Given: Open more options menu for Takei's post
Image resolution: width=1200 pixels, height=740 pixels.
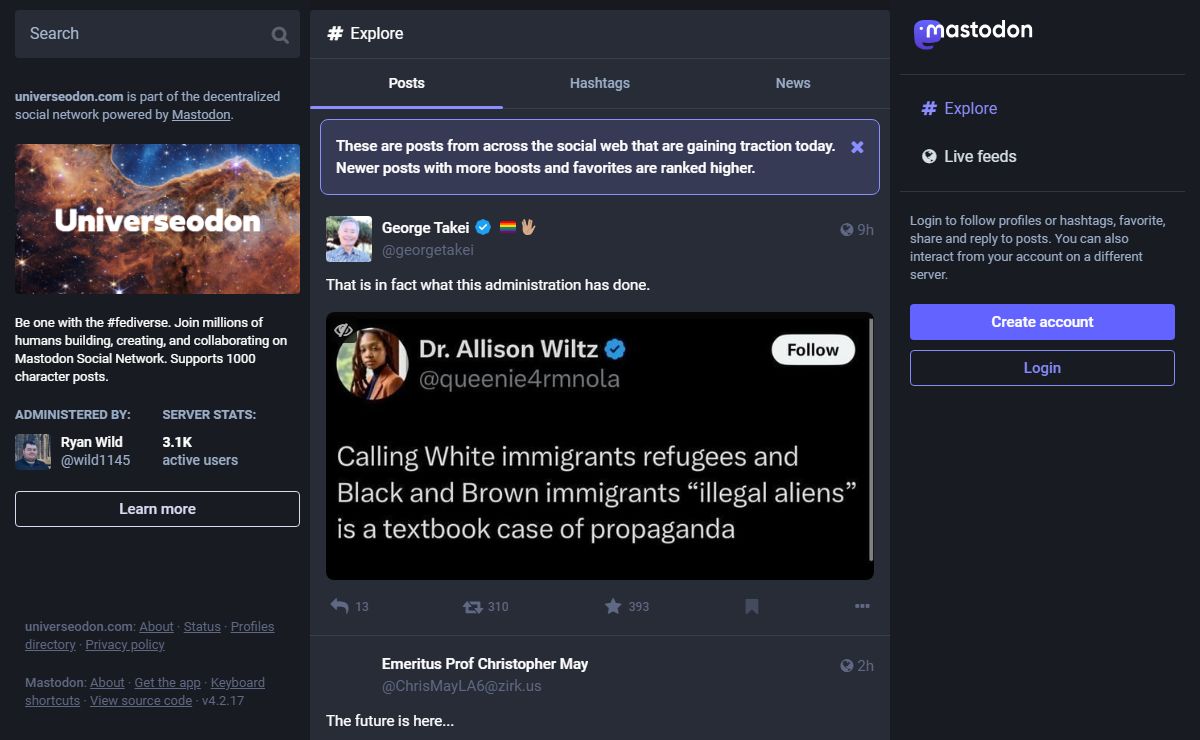Looking at the screenshot, I should pyautogui.click(x=862, y=606).
